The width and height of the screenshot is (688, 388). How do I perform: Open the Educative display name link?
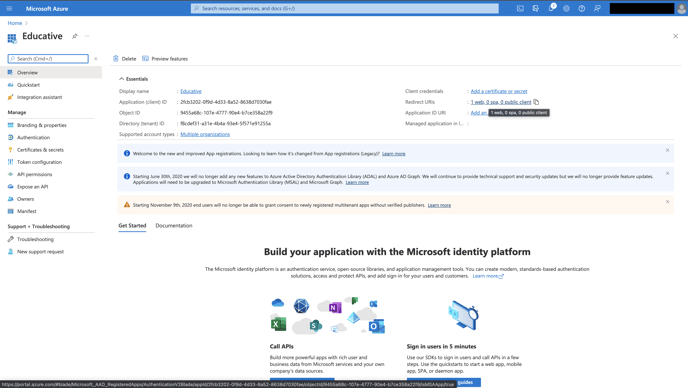point(191,91)
